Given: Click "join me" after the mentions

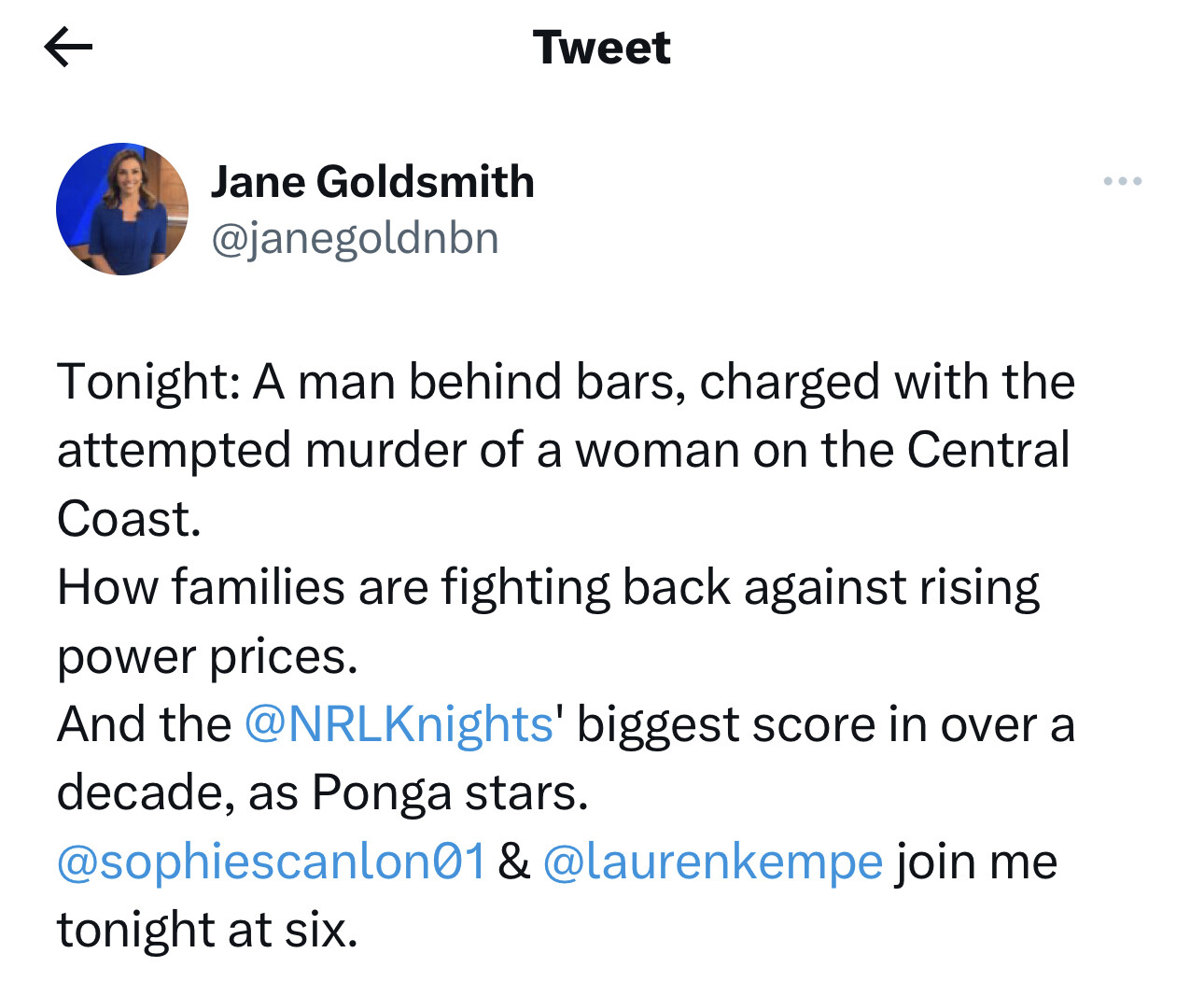Looking at the screenshot, I should coord(976,862).
